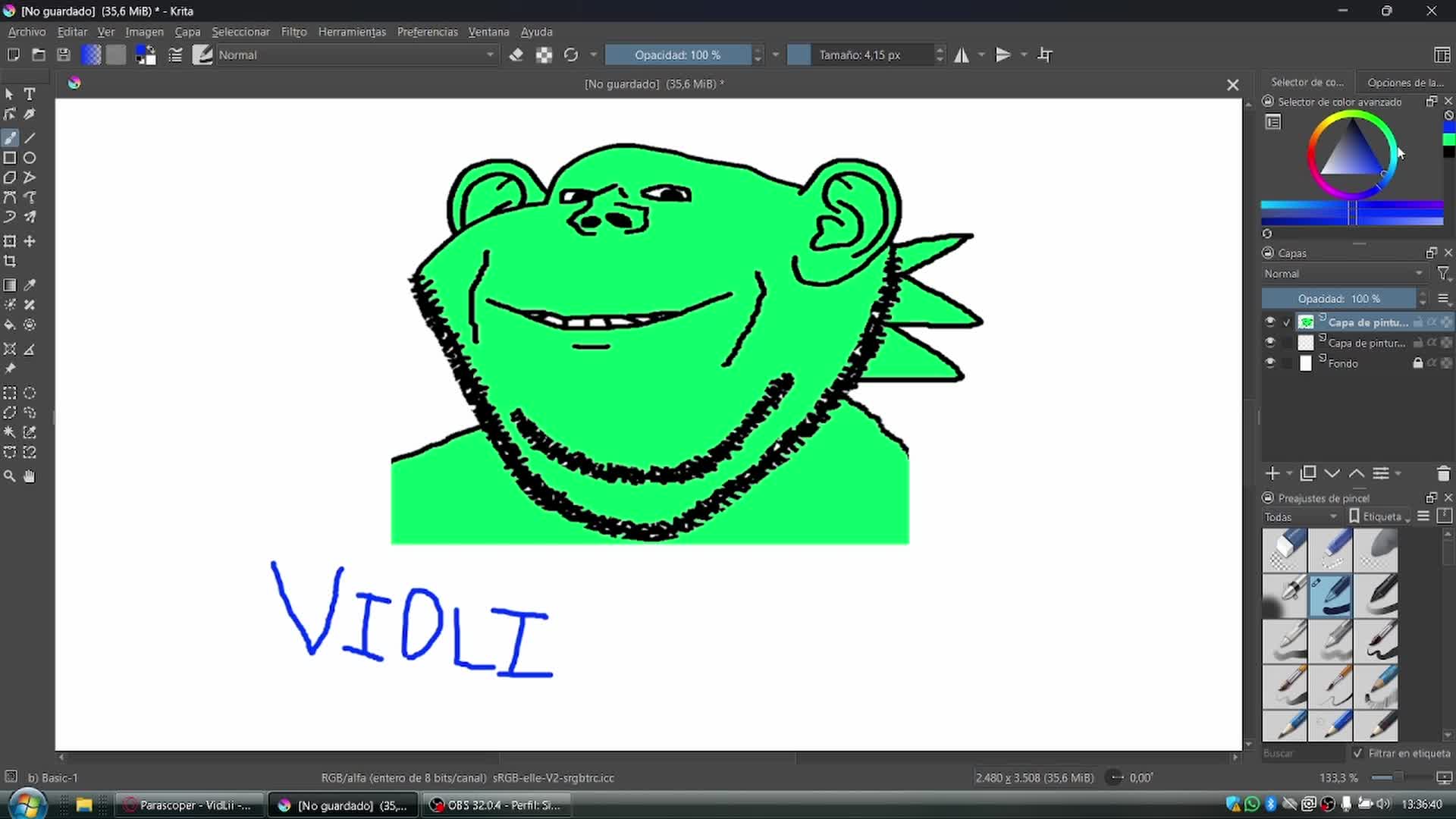Toggle Filtrar en etiqueta checkbox
The width and height of the screenshot is (1456, 819).
click(1357, 753)
